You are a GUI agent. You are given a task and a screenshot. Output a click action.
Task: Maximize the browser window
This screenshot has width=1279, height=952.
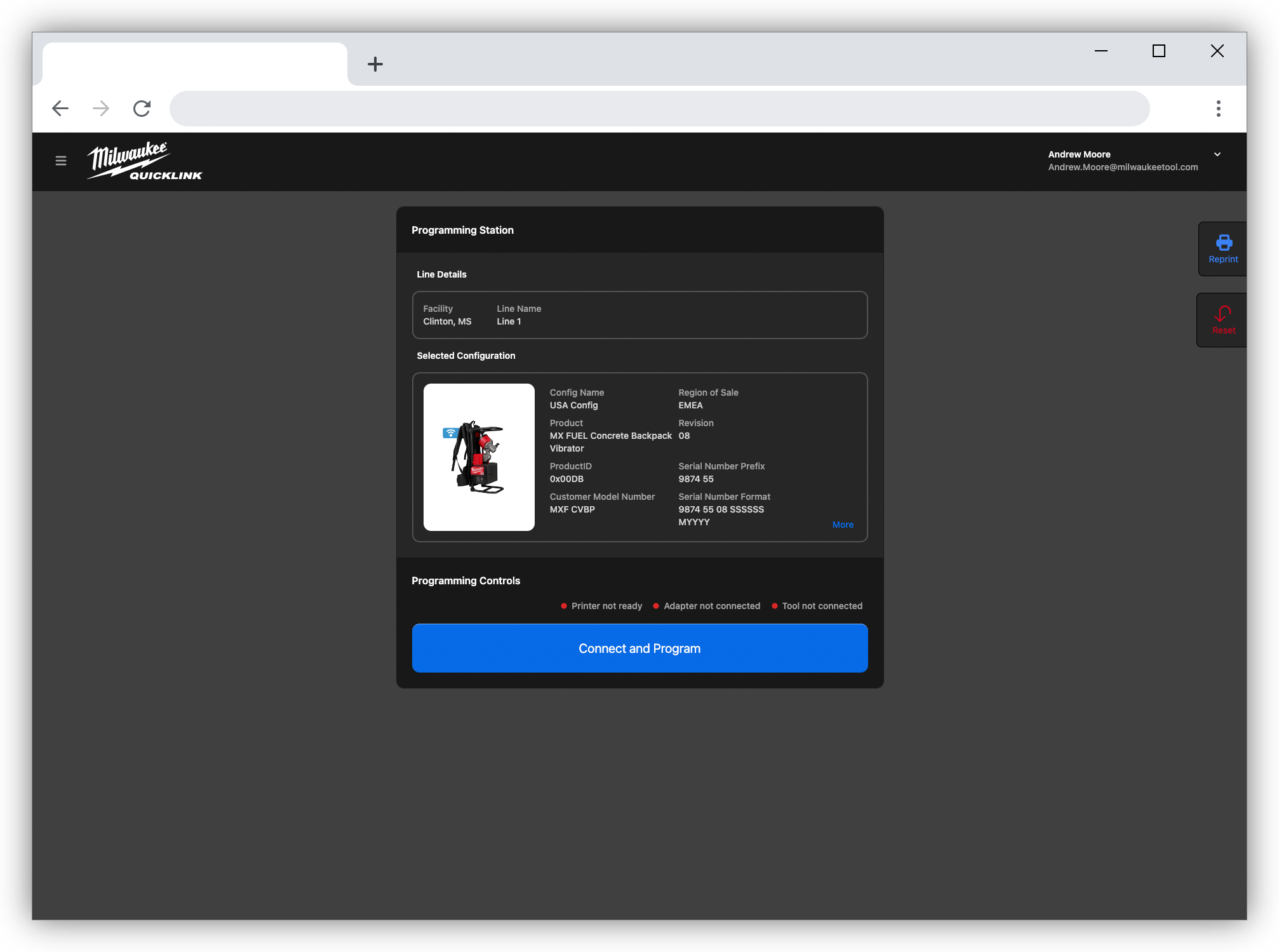[x=1158, y=51]
